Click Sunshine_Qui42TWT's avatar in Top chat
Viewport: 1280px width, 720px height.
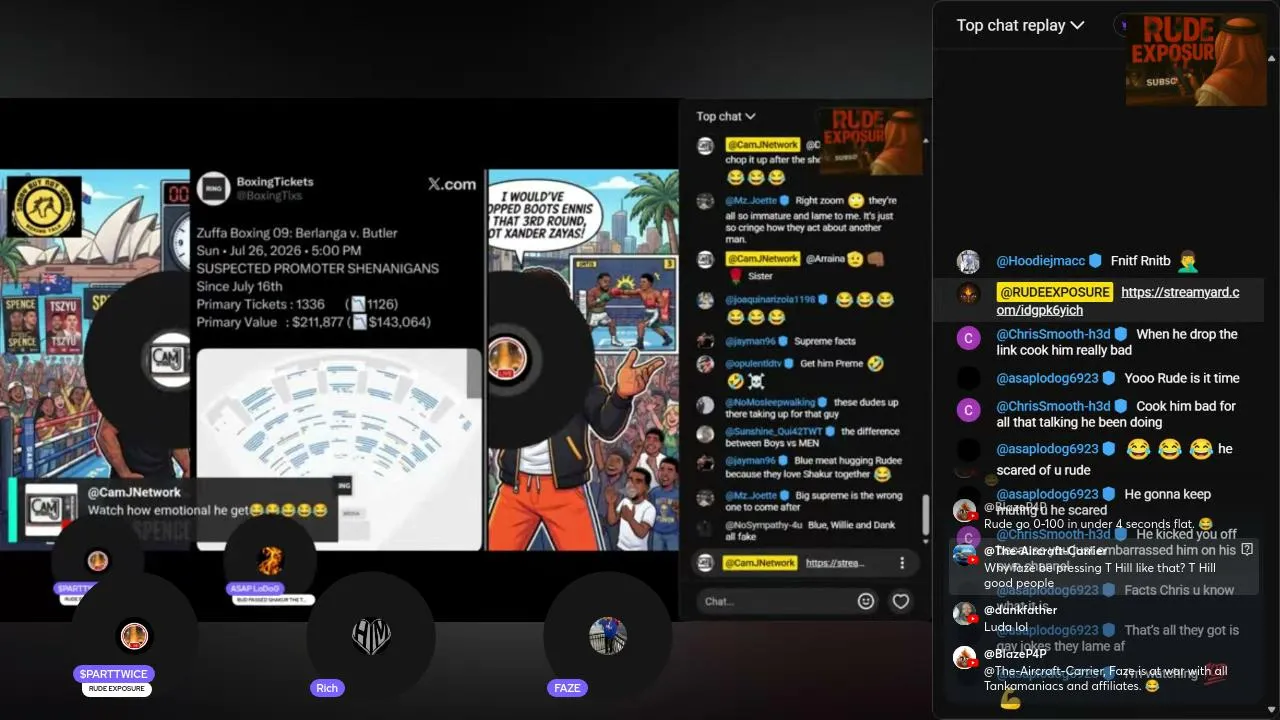click(705, 432)
